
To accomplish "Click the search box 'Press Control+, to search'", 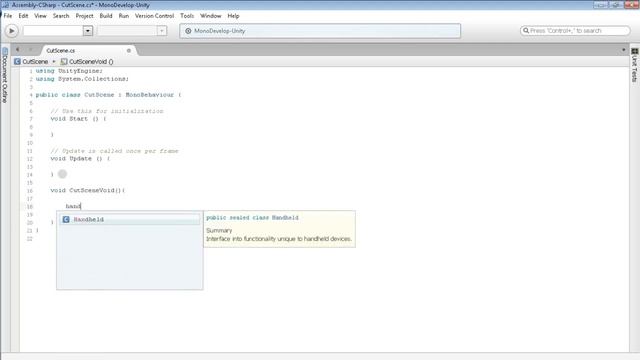I will 575,31.
